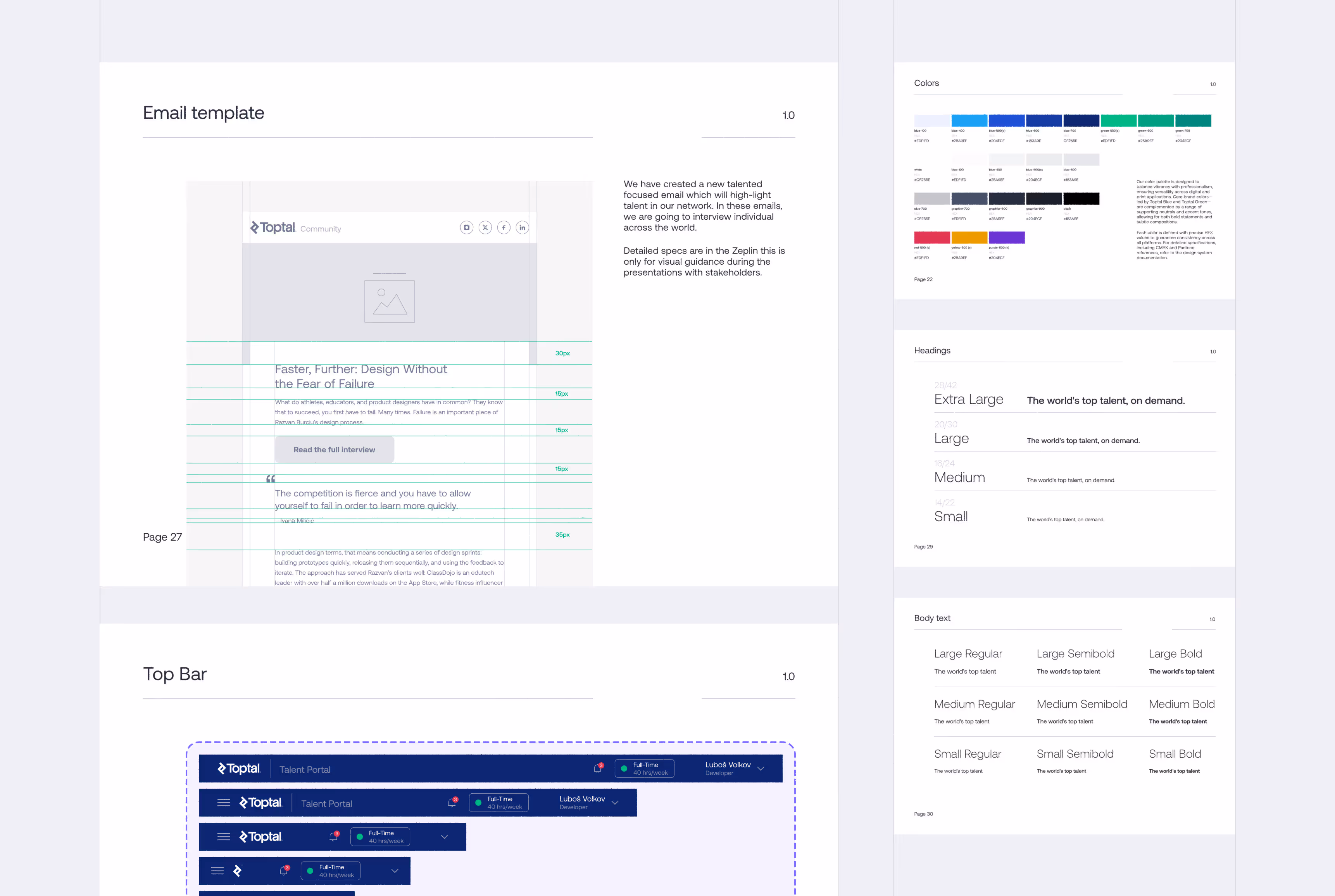Screen dimensions: 1335x896
Task: Click Read the full interview button
Action: point(334,450)
